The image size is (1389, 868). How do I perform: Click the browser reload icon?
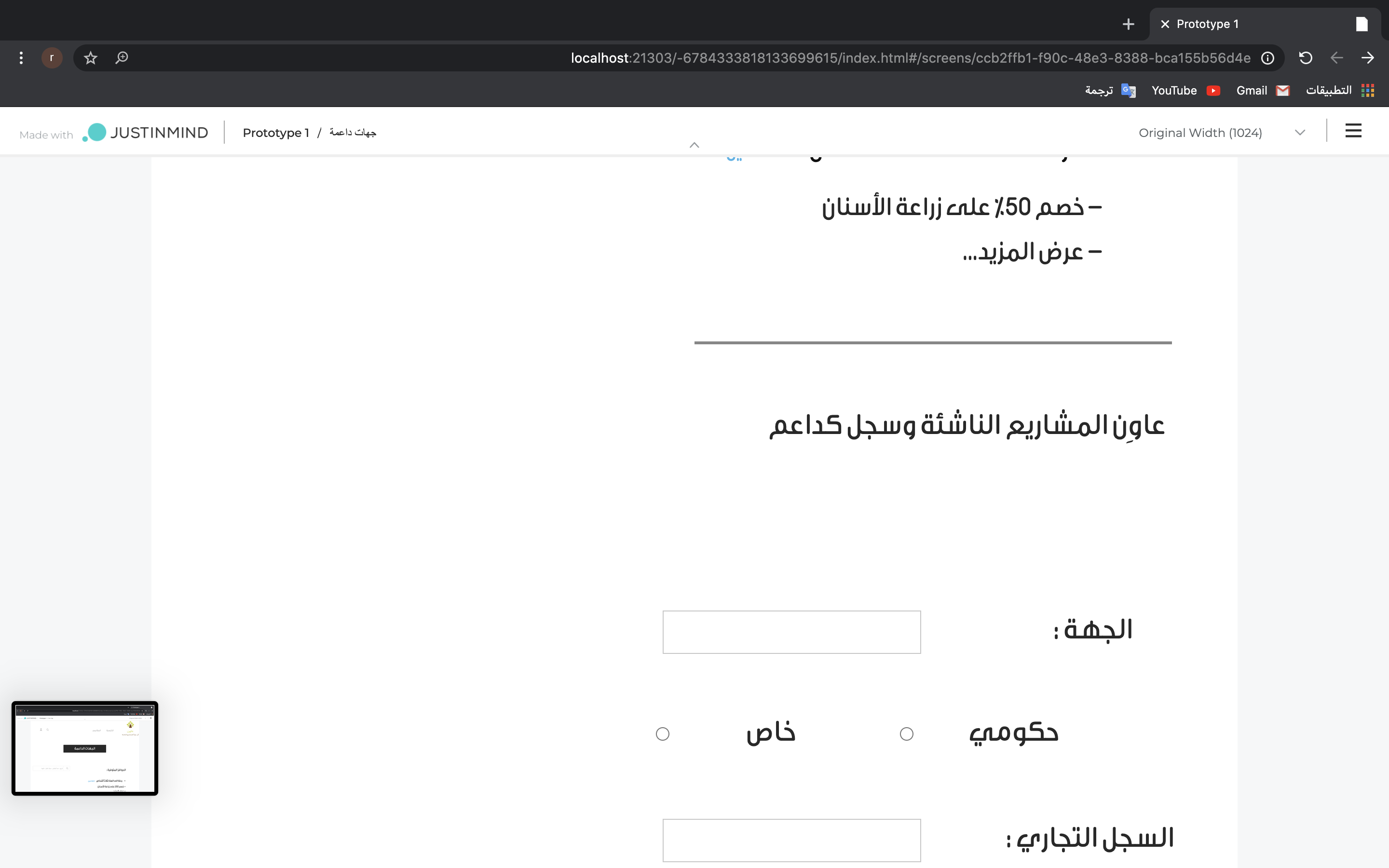1305,58
